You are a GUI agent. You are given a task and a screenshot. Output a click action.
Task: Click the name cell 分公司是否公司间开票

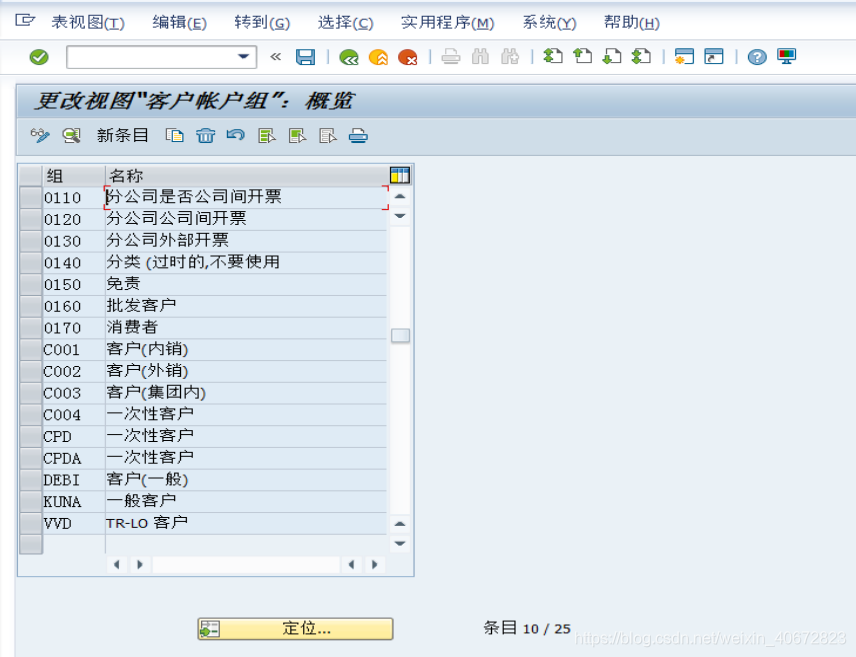(246, 197)
